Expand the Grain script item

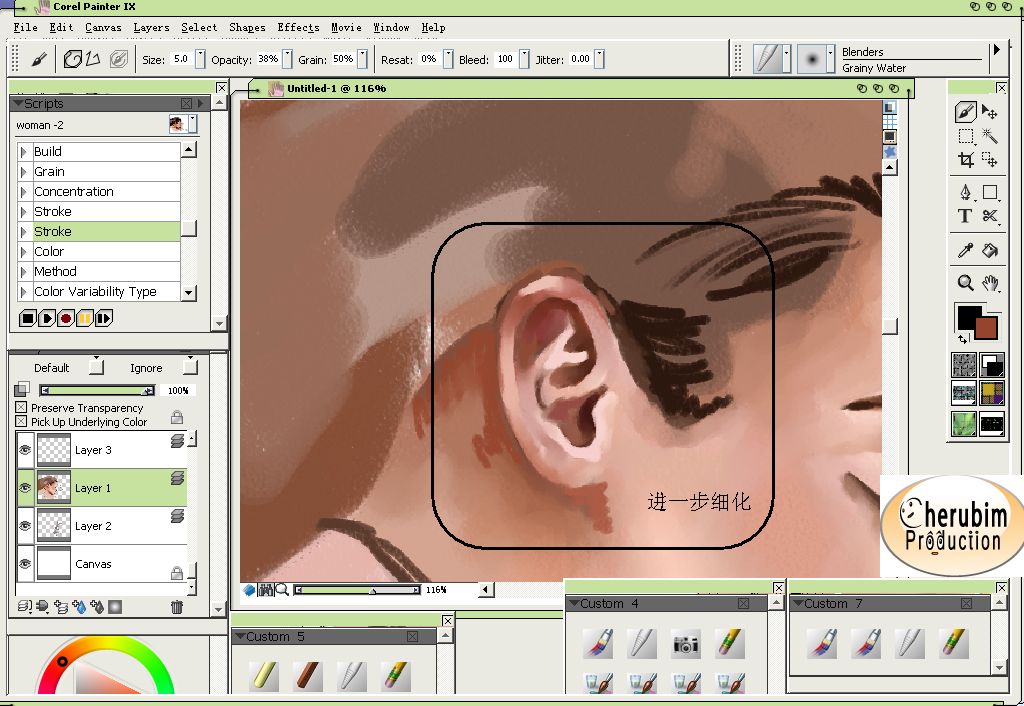click(x=24, y=172)
